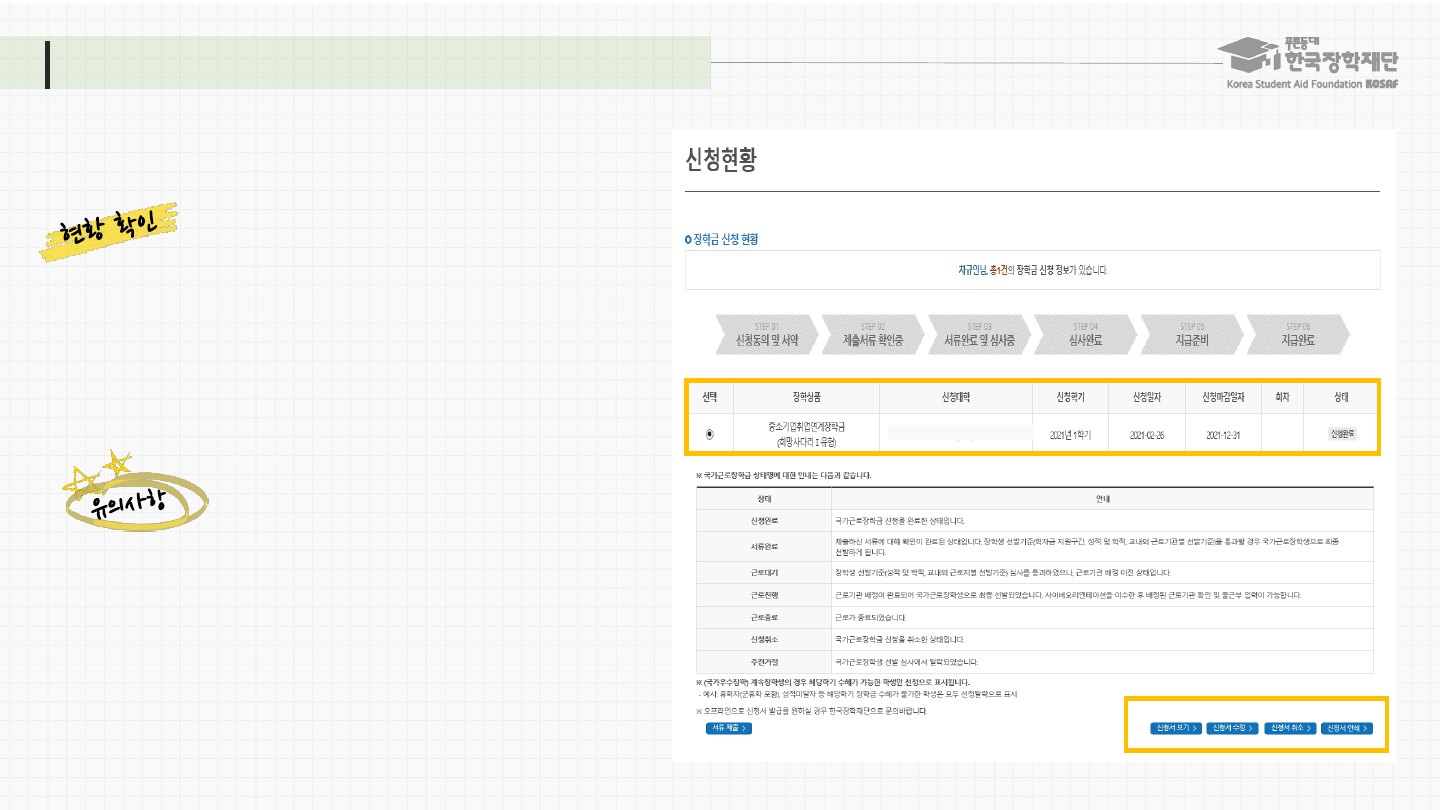Select STEP 01 신청동의 및 서약 arrow
This screenshot has height=810, width=1440.
(766, 335)
